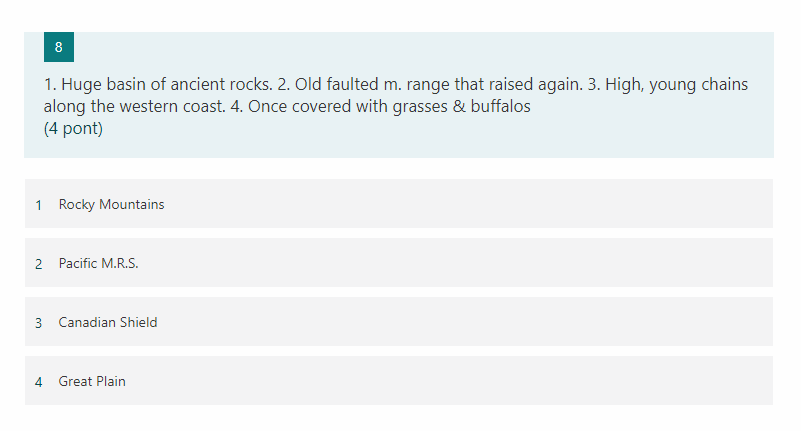Click empty space in Canadian Shield row

[500, 322]
